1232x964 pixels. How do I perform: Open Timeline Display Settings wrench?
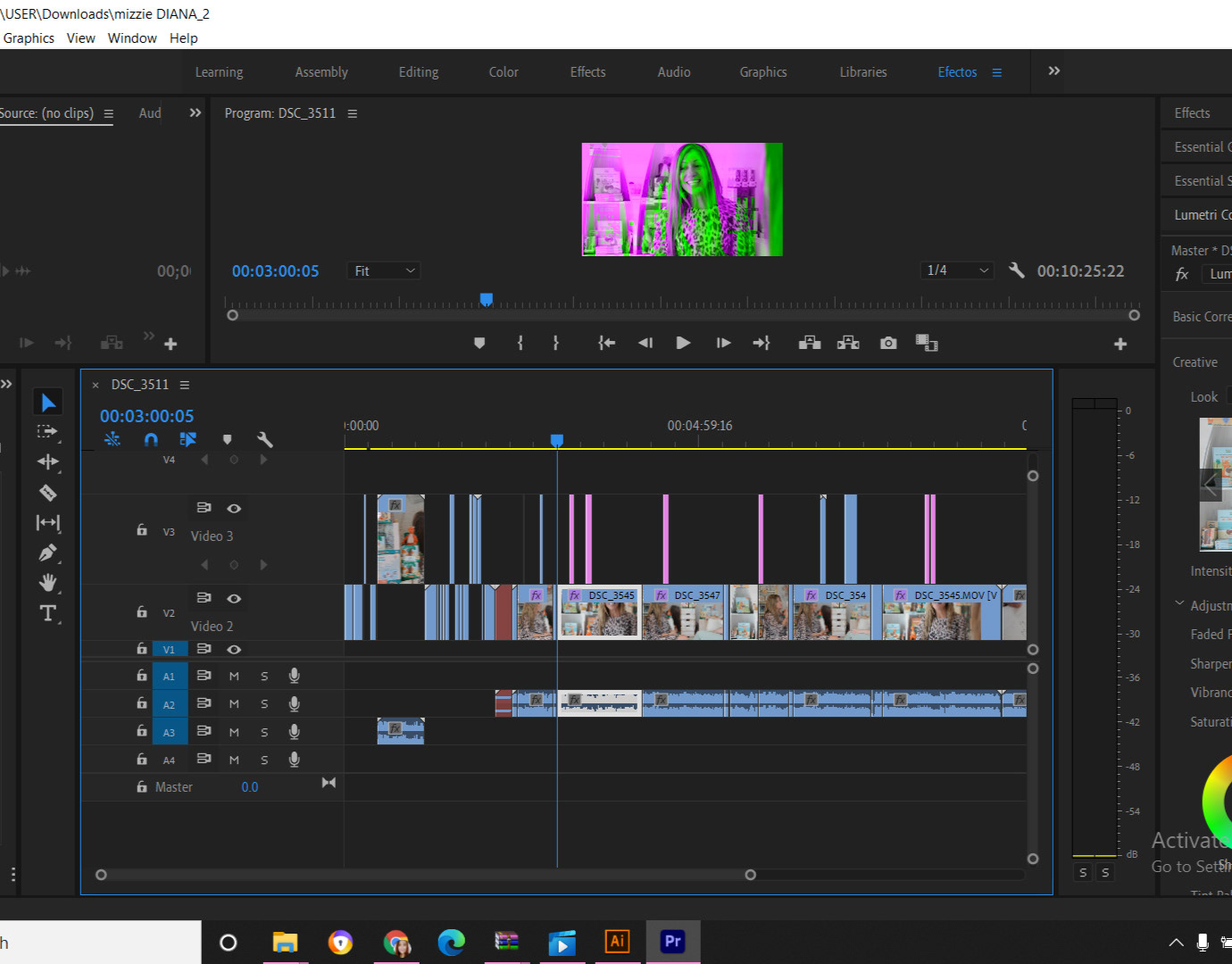pyautogui.click(x=264, y=439)
